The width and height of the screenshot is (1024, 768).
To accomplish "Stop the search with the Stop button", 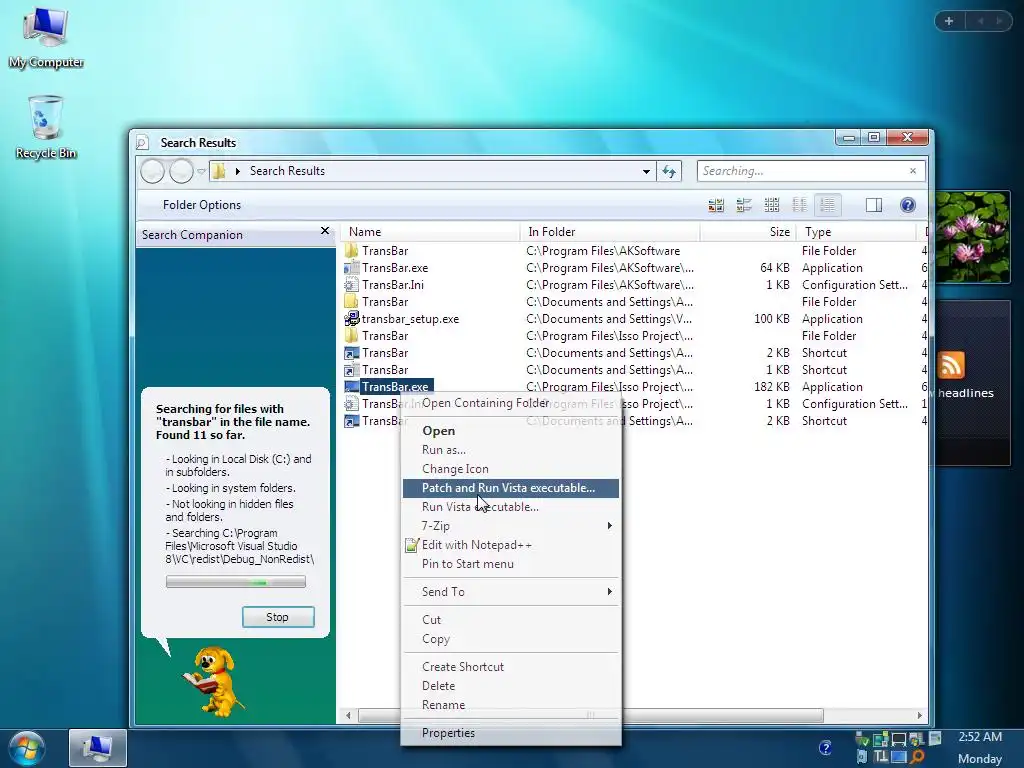I will [x=278, y=617].
